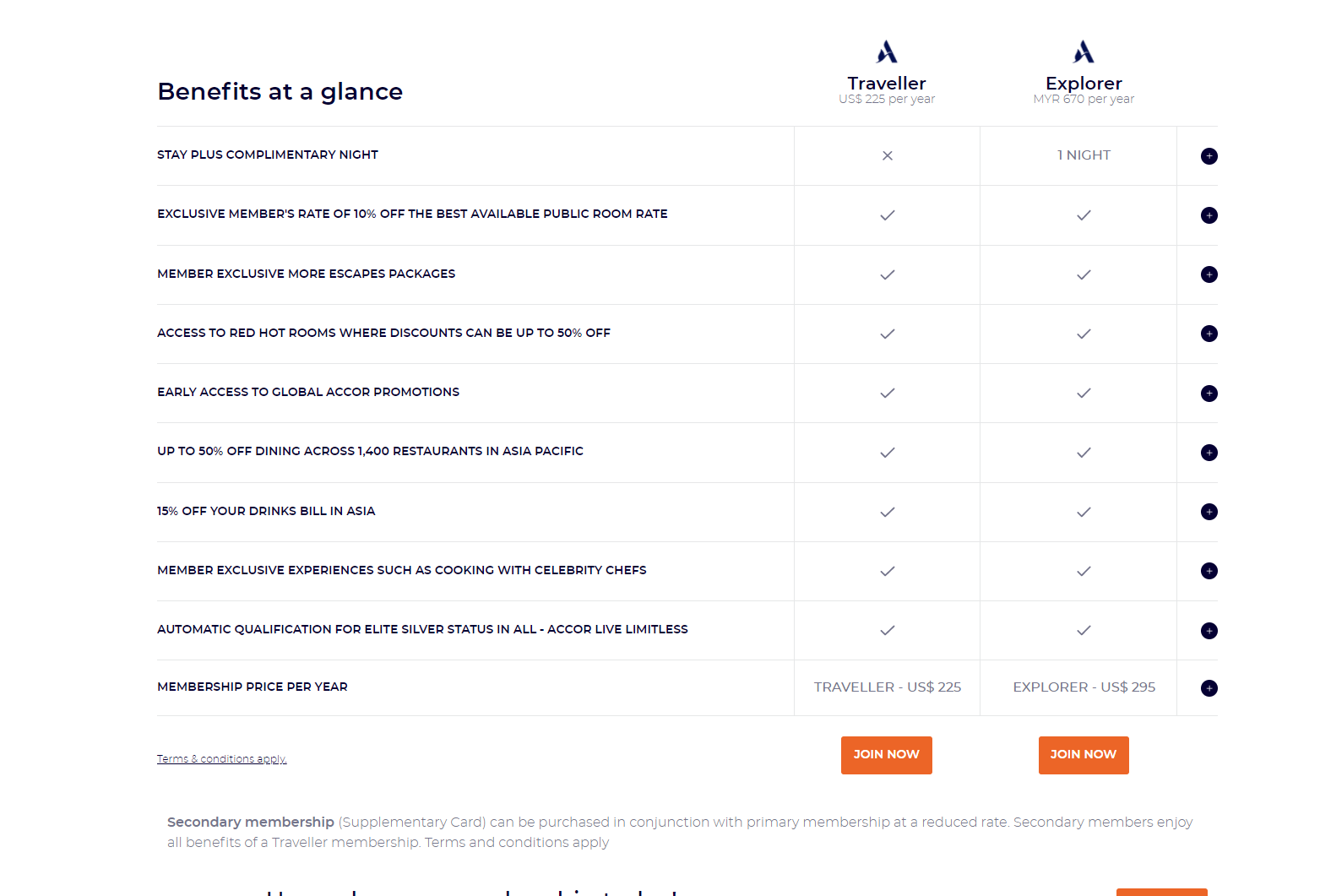Image resolution: width=1320 pixels, height=896 pixels.
Task: Click Traveller checkmark for More Escapes Packages
Action: coord(888,274)
